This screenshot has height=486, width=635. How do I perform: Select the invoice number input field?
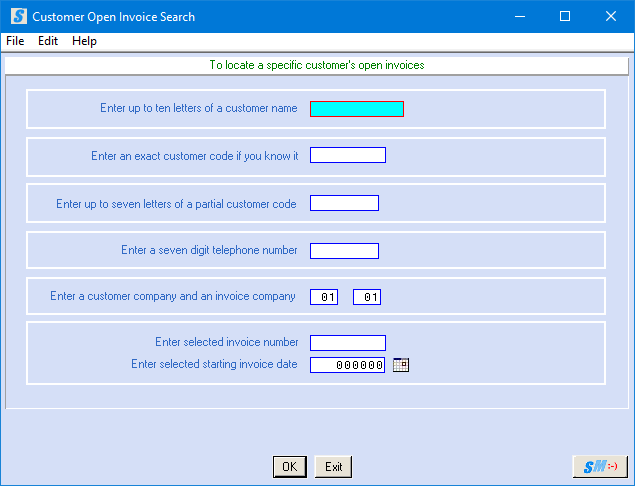(347, 343)
